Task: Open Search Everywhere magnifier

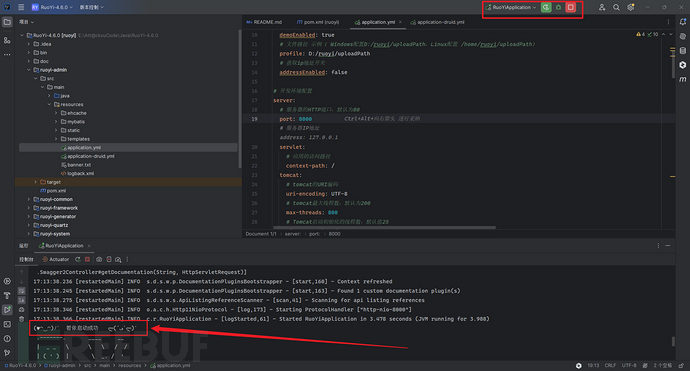Action: tap(616, 7)
